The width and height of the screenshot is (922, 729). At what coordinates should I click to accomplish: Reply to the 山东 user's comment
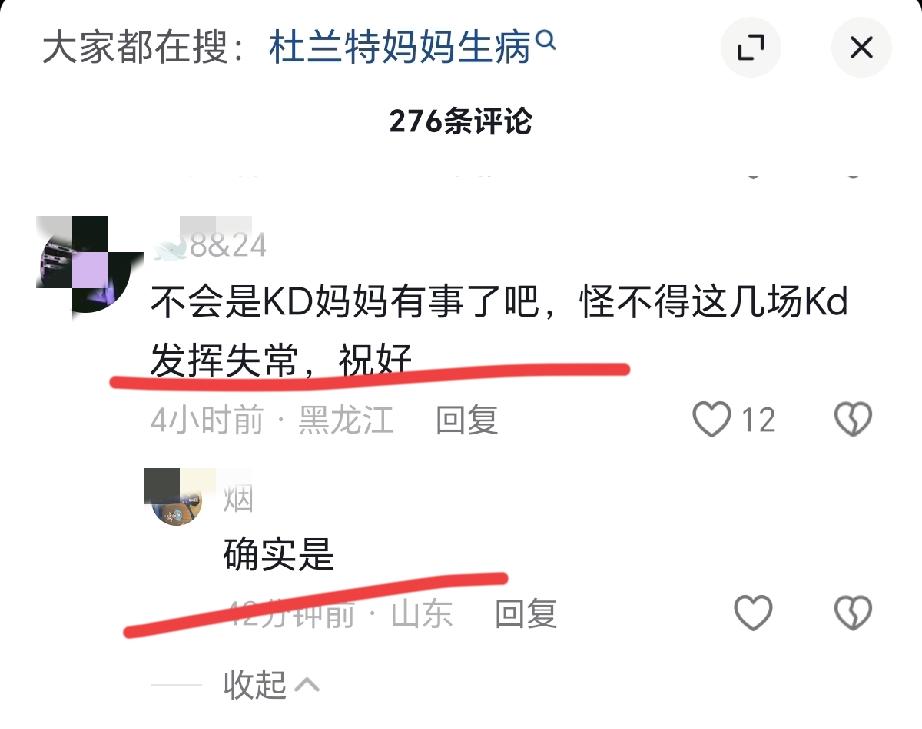pos(526,613)
